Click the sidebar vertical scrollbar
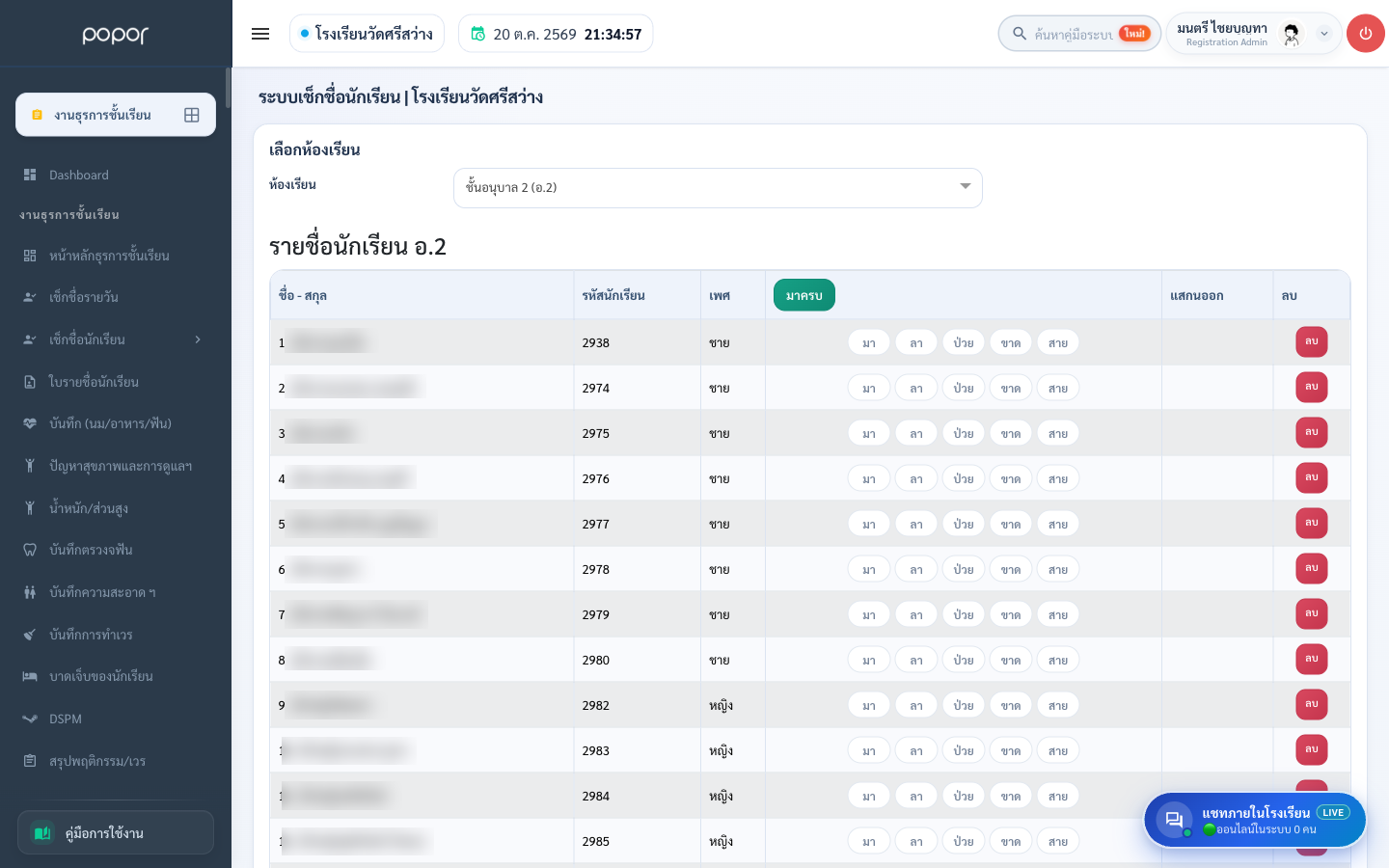 tap(229, 88)
